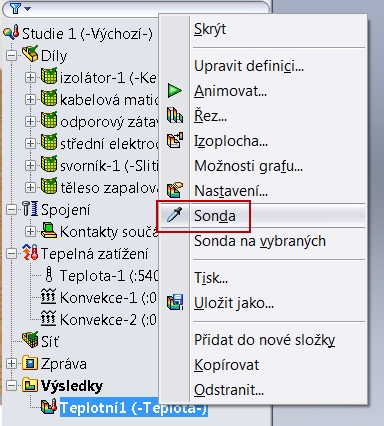This screenshot has height=426, width=384.
Task: Click the Řez section plot icon
Action: point(175,116)
